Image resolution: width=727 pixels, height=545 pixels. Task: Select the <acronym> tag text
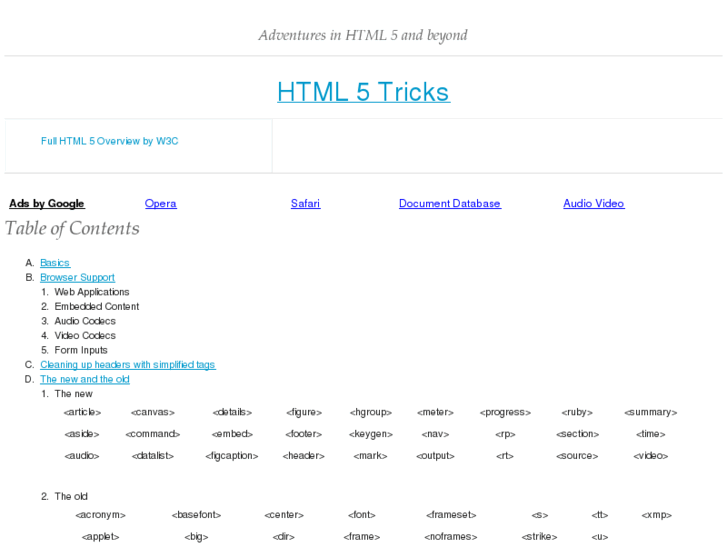click(x=100, y=514)
